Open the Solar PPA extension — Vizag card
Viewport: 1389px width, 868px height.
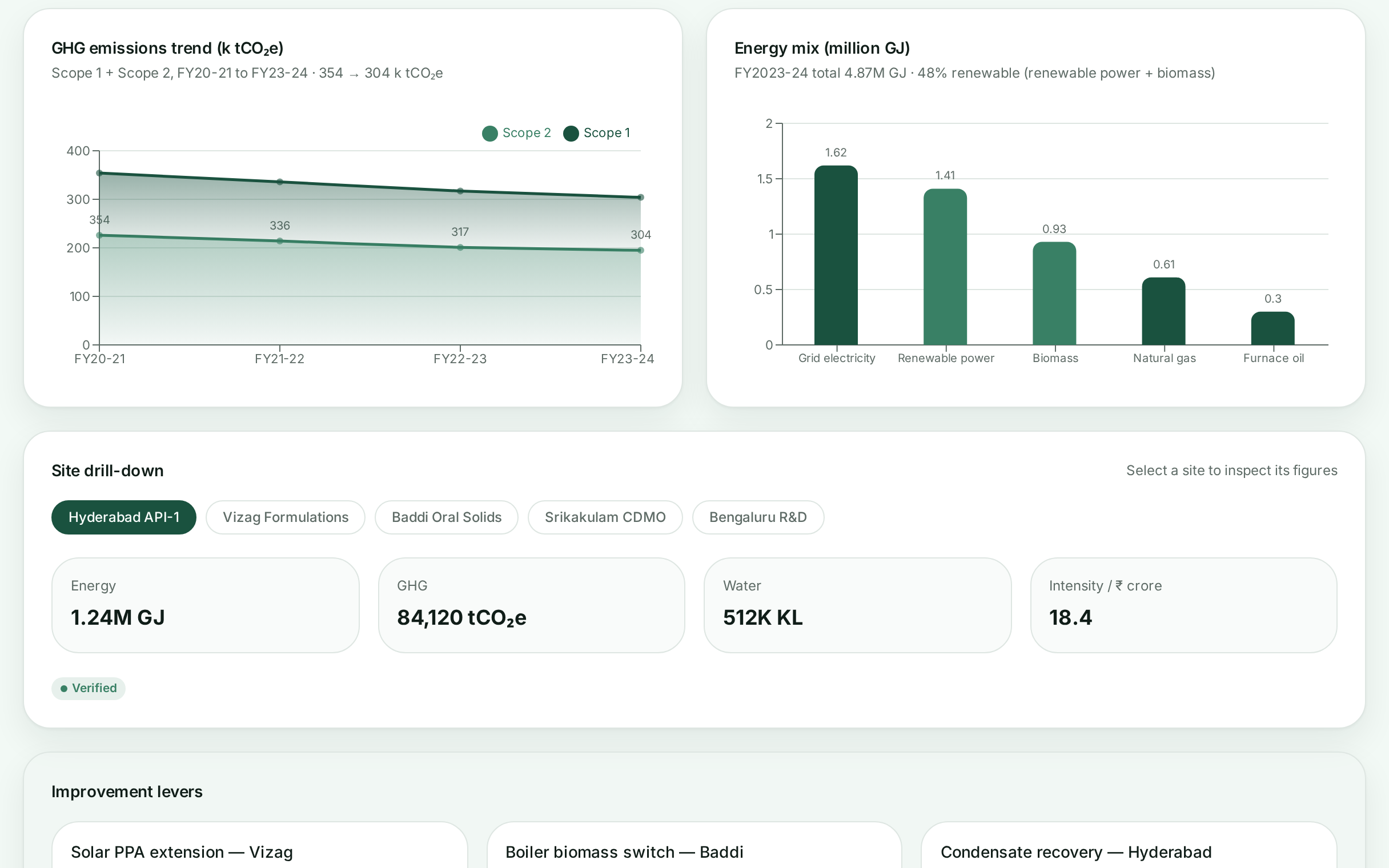[x=259, y=845]
